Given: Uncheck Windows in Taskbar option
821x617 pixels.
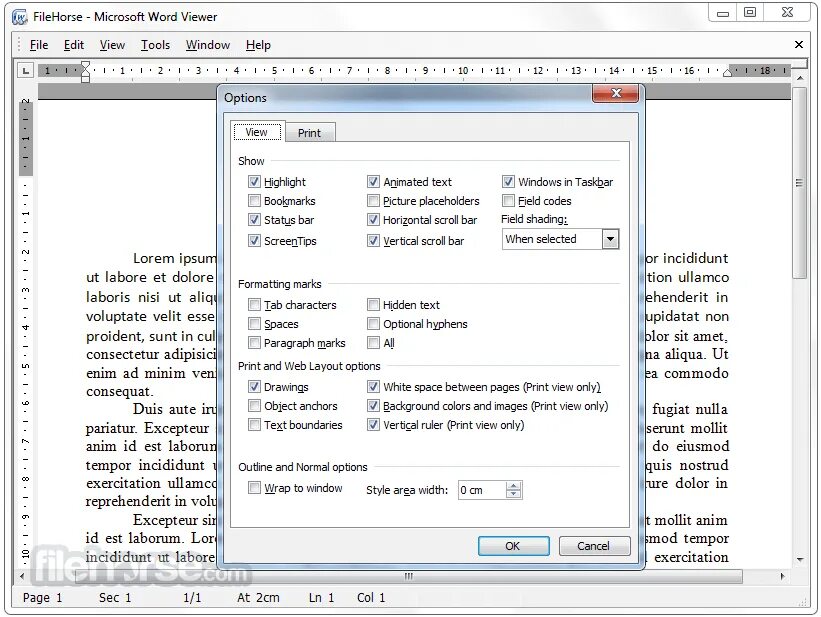Looking at the screenshot, I should [x=508, y=182].
